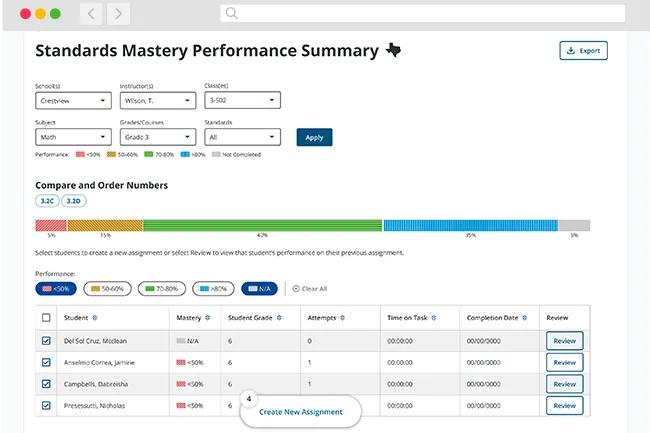
Task: Click the gray Not Completed bar segment
Action: click(575, 225)
